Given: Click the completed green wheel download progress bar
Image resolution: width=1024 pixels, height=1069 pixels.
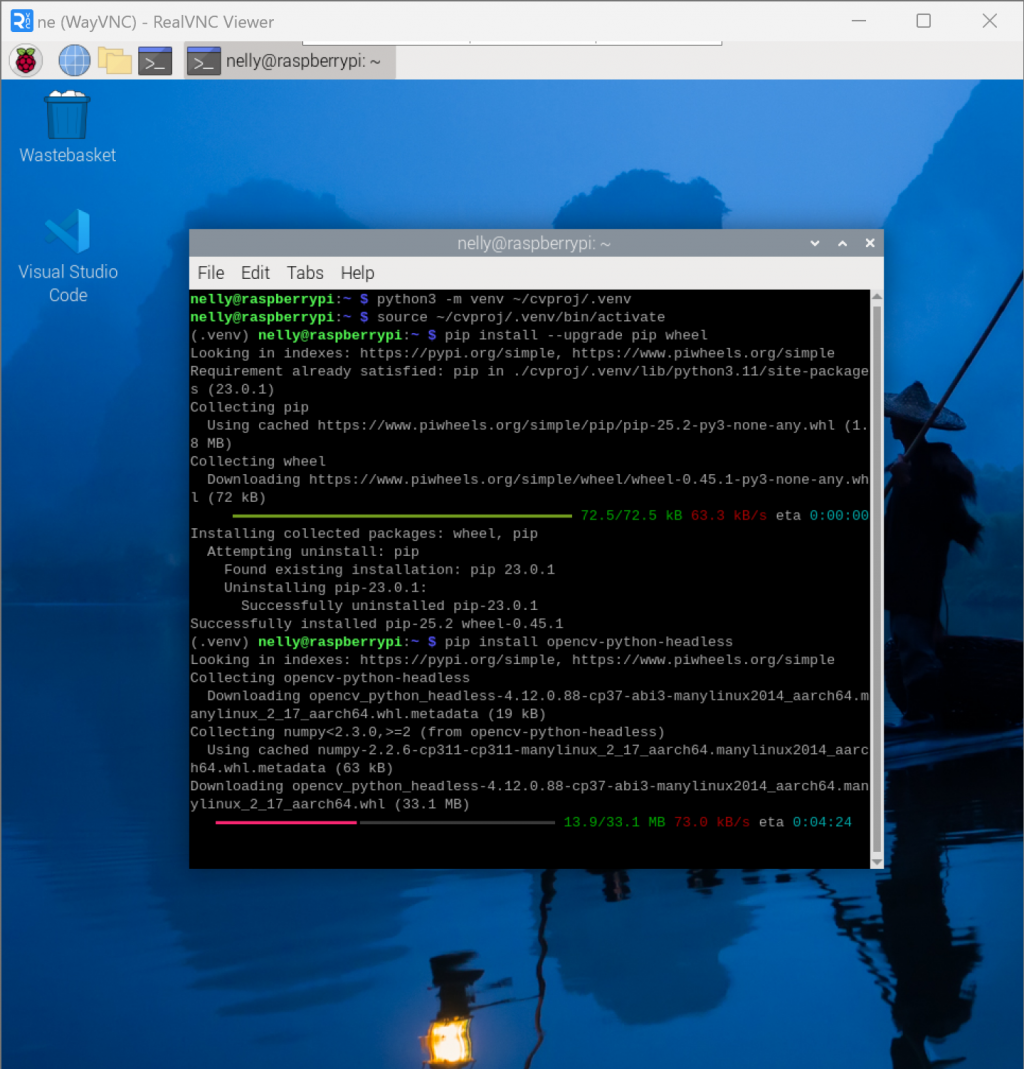Looking at the screenshot, I should 402,516.
